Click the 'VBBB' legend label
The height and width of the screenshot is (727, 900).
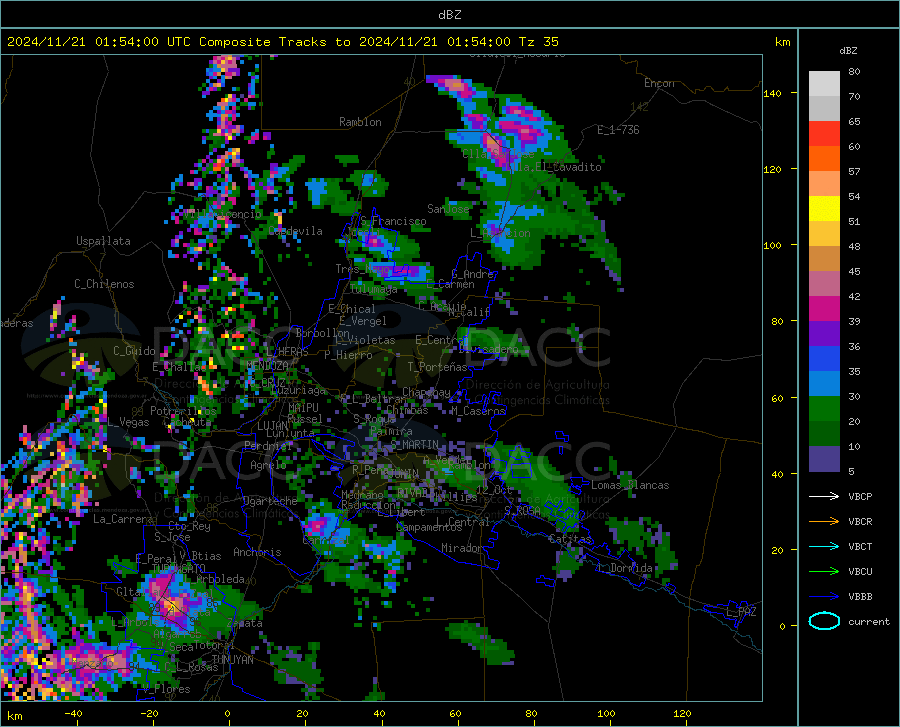coord(860,596)
